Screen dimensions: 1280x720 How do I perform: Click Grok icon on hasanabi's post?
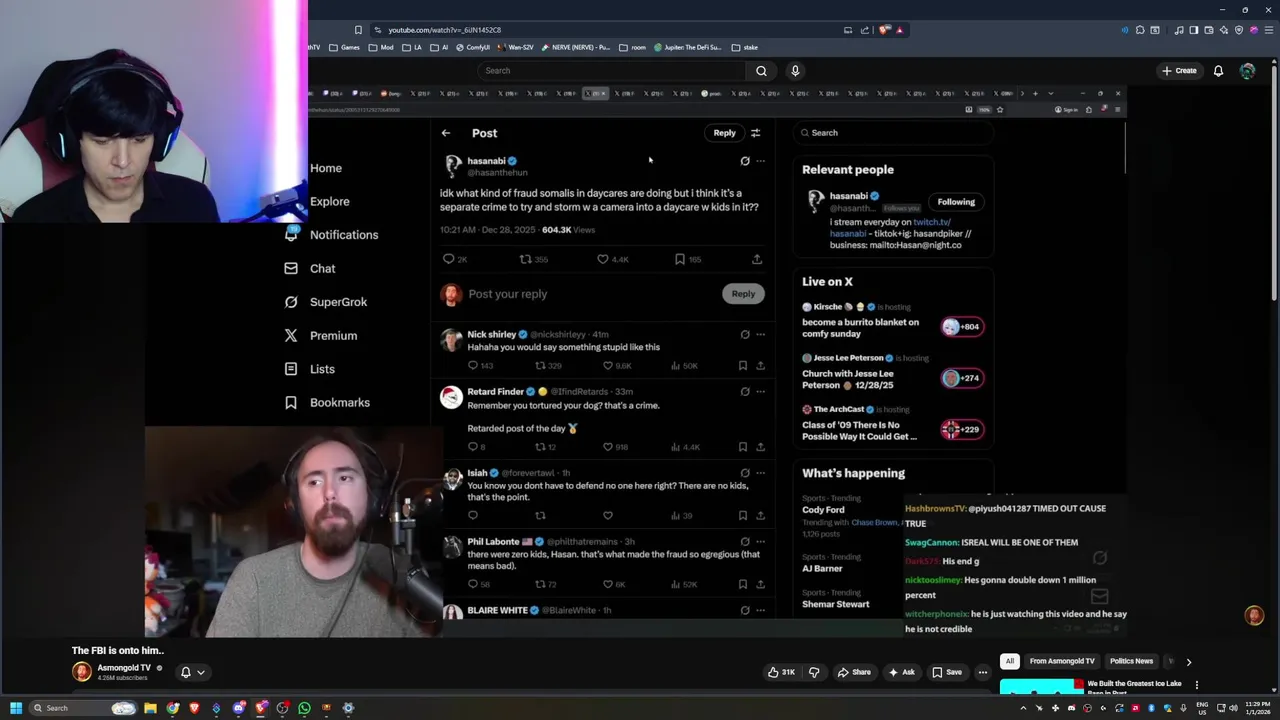click(745, 161)
